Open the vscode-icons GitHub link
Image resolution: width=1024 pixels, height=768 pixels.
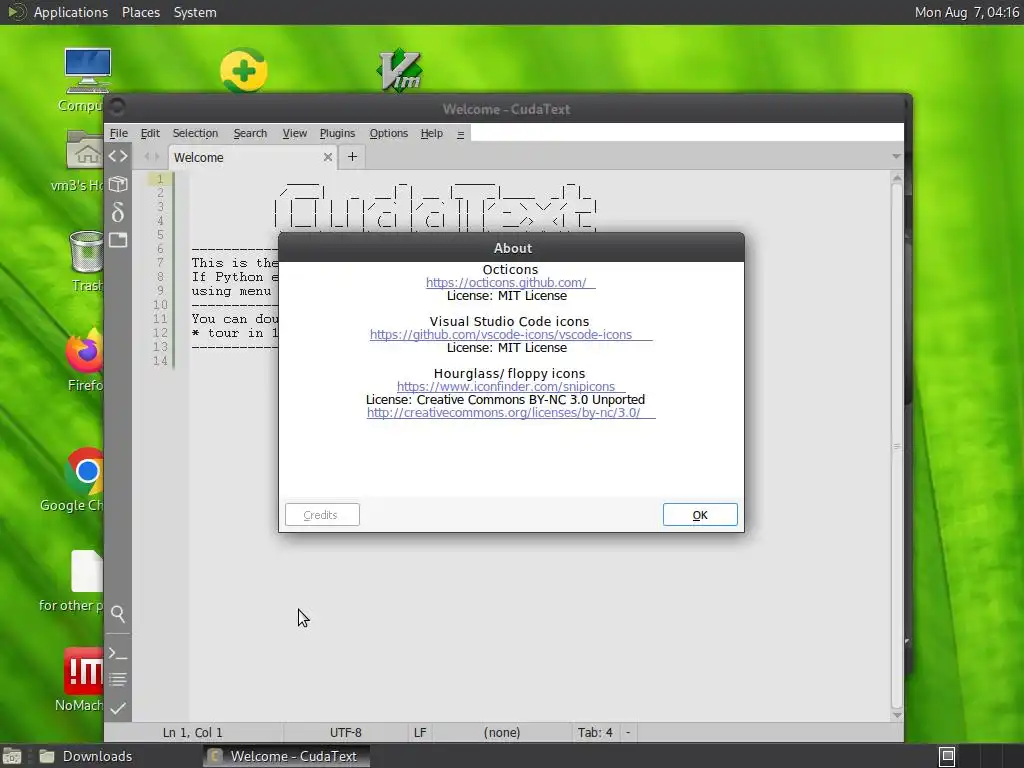coord(511,334)
